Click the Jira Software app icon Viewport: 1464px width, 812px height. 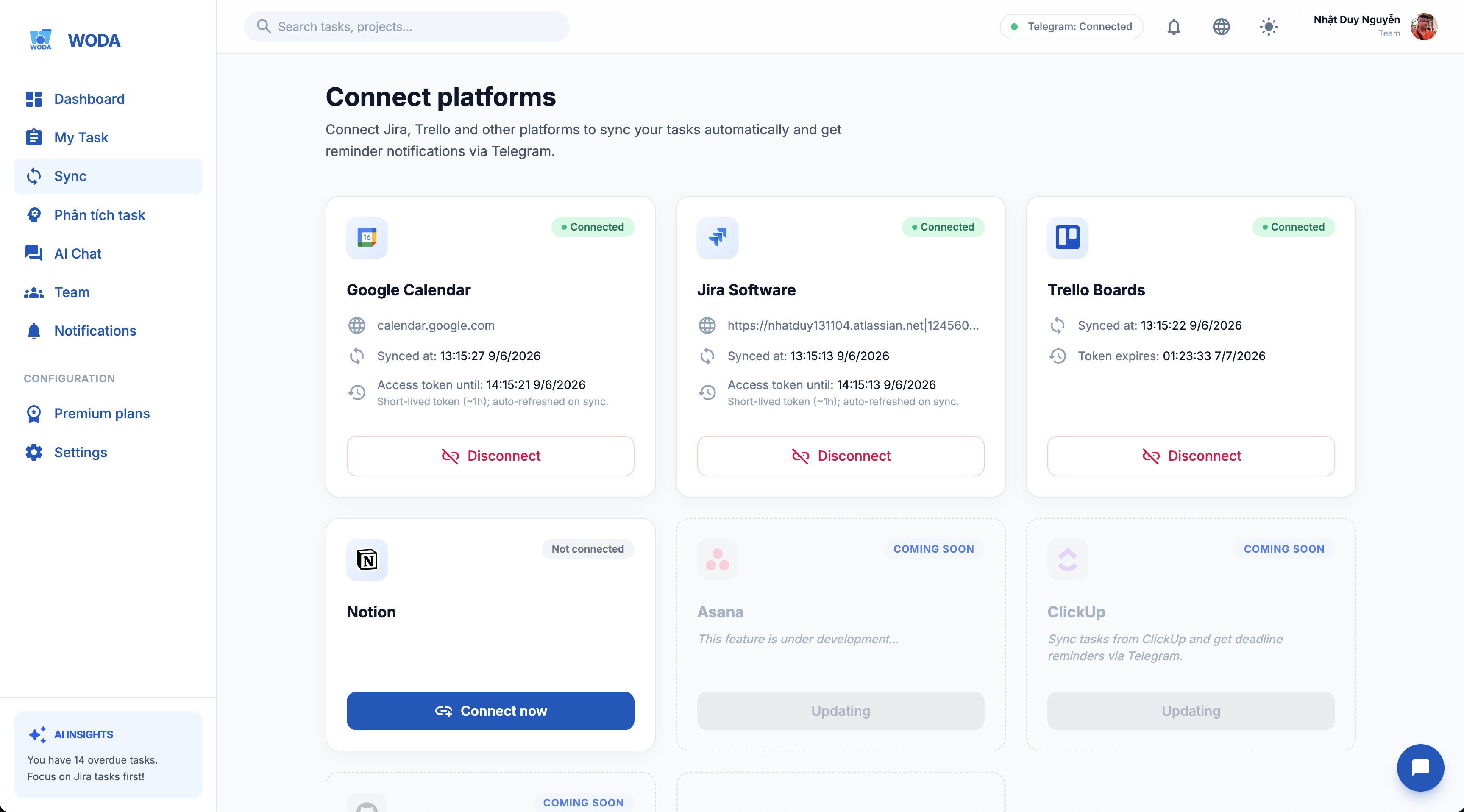pyautogui.click(x=717, y=237)
